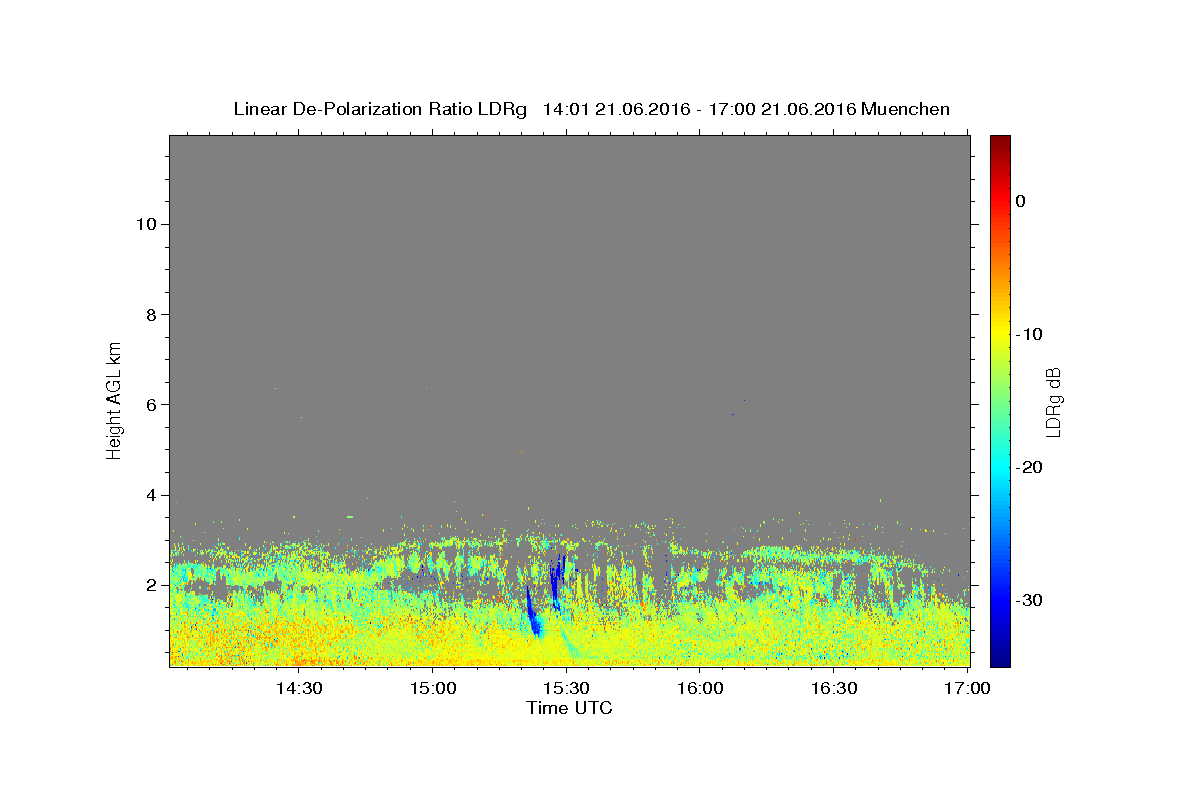Click the 16:00 time tick label

pyautogui.click(x=700, y=688)
